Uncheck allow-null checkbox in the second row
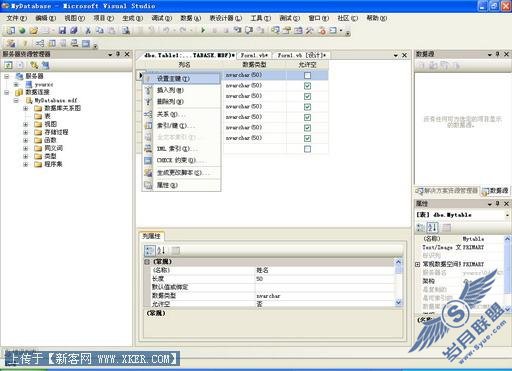The image size is (512, 371). click(307, 86)
